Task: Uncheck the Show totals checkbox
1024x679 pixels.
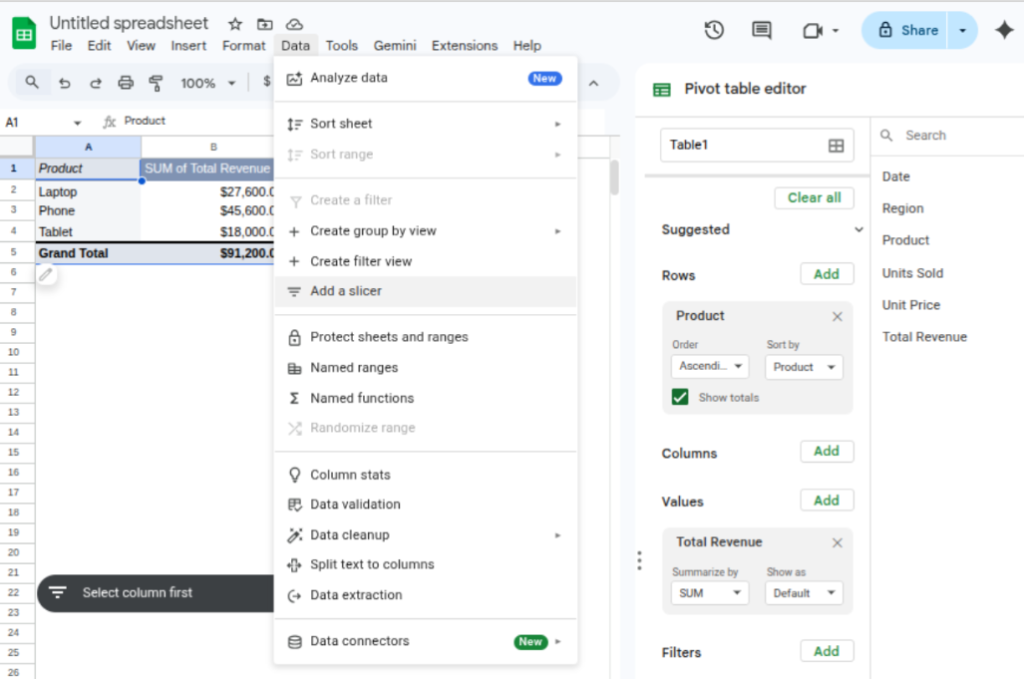Action: (x=681, y=397)
